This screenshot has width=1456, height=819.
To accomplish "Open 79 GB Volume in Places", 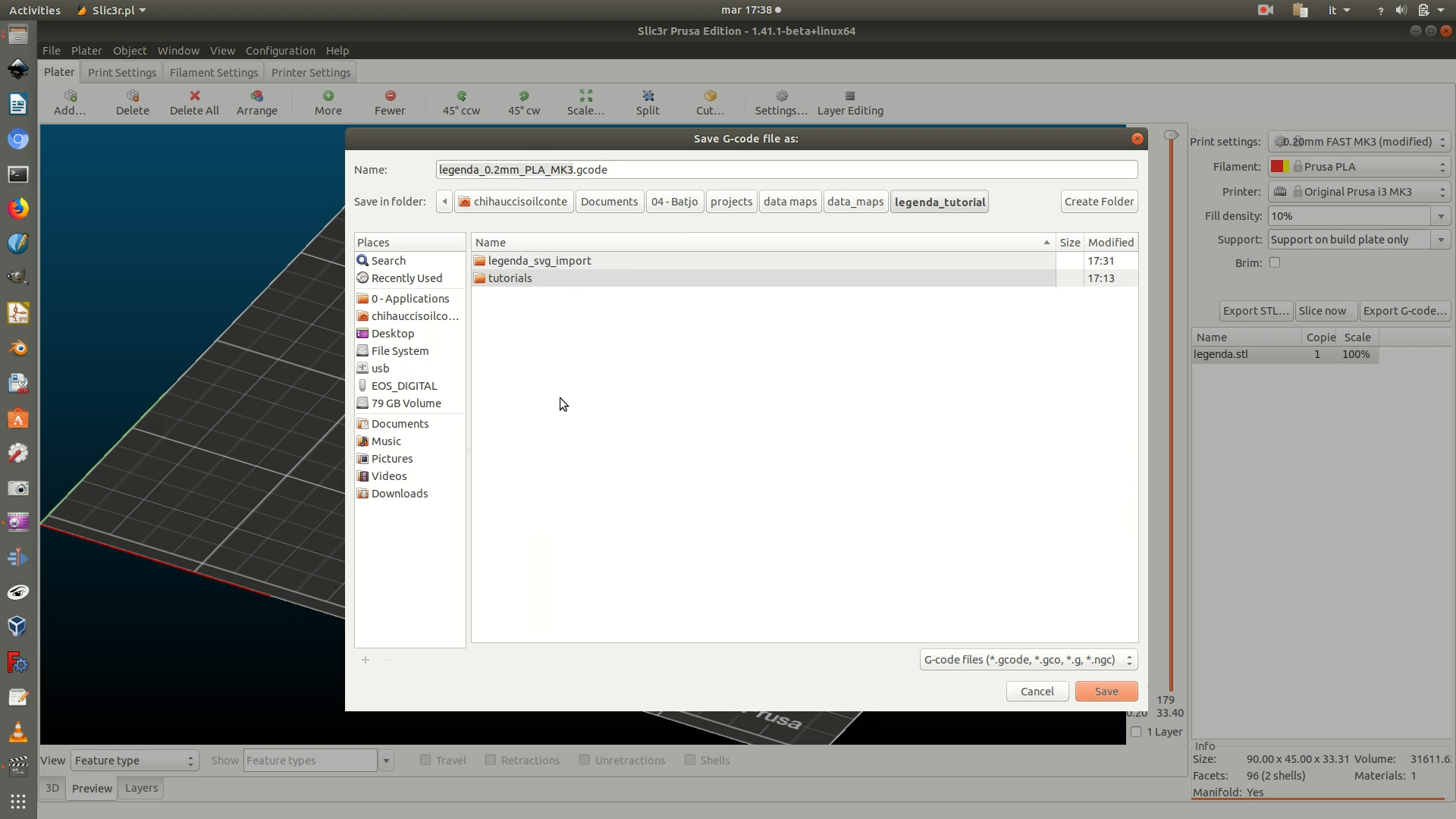I will pyautogui.click(x=409, y=403).
